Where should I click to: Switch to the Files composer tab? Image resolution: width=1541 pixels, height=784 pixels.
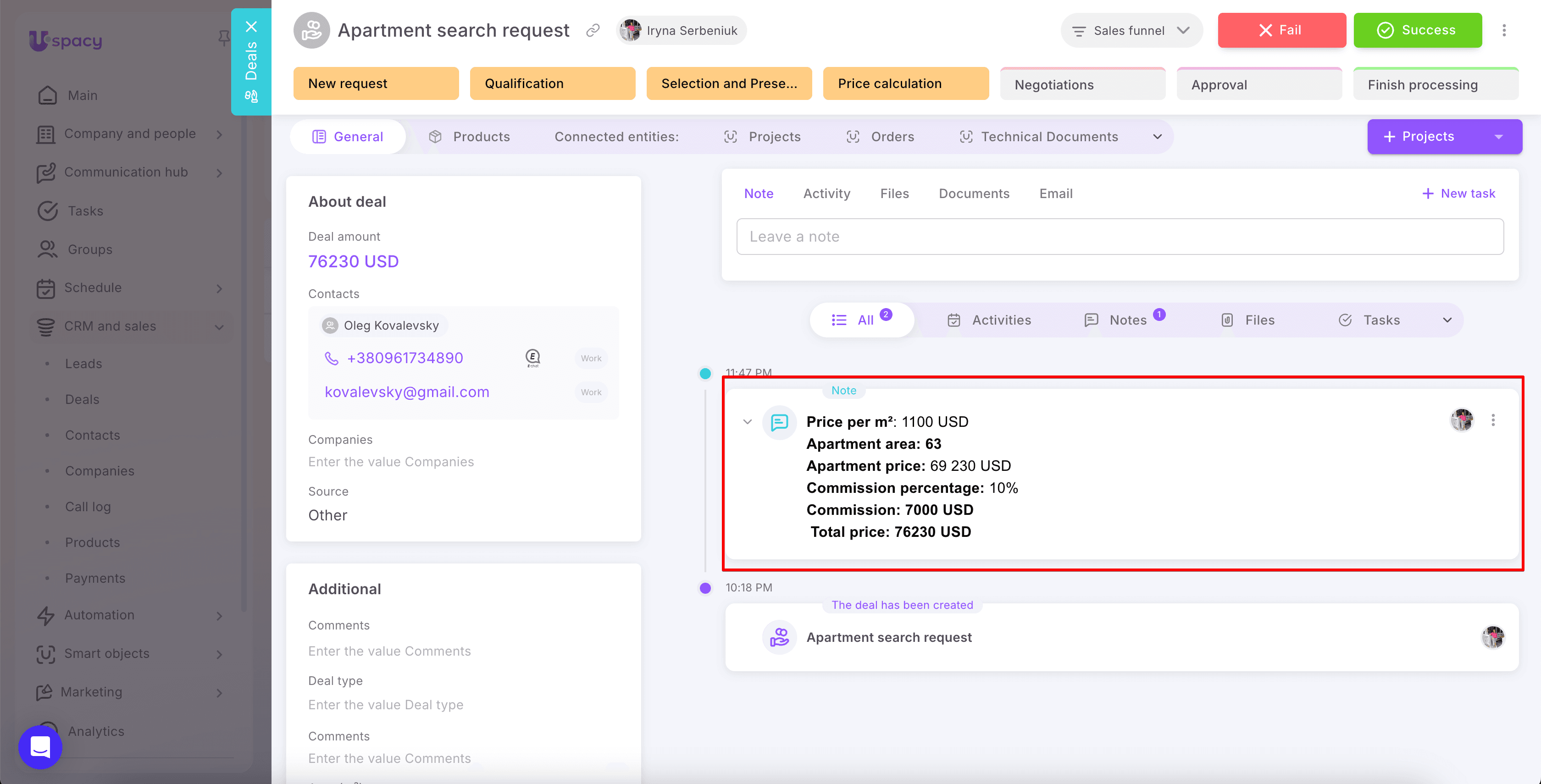click(x=894, y=194)
